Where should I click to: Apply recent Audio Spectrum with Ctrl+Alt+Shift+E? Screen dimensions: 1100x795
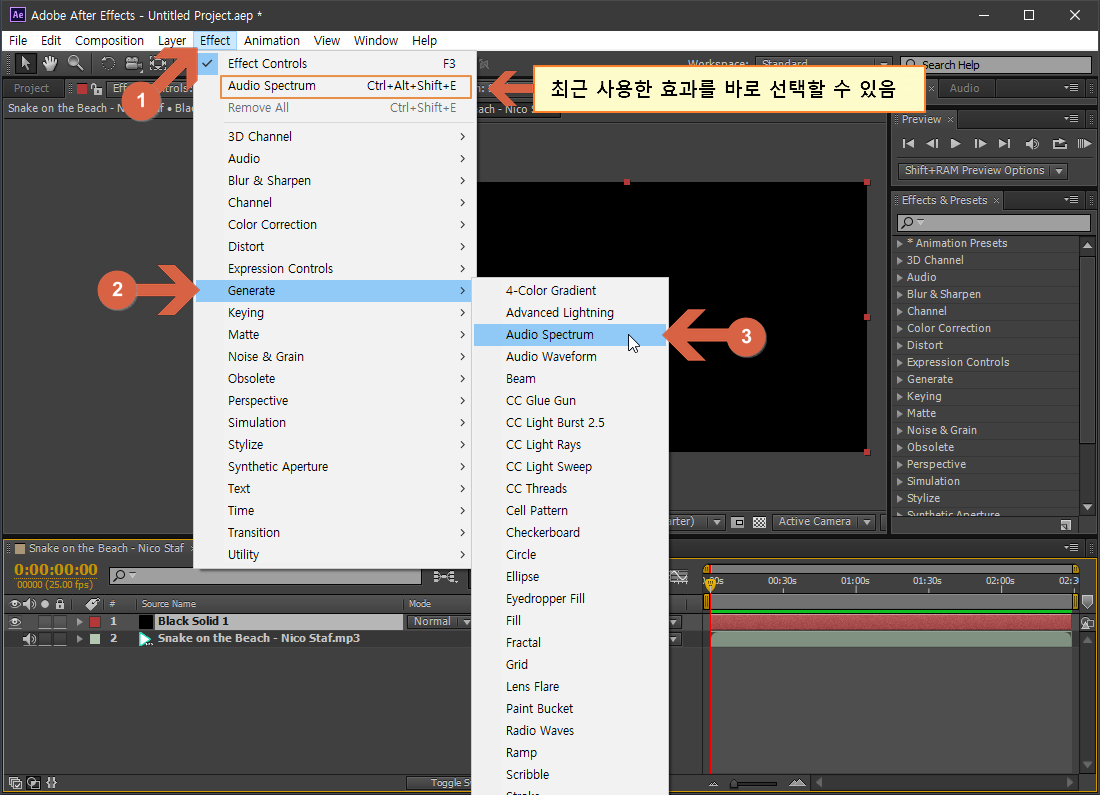pos(347,86)
